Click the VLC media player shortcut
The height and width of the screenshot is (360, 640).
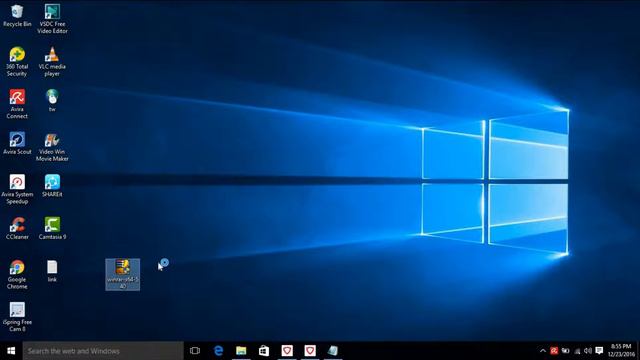(x=52, y=62)
